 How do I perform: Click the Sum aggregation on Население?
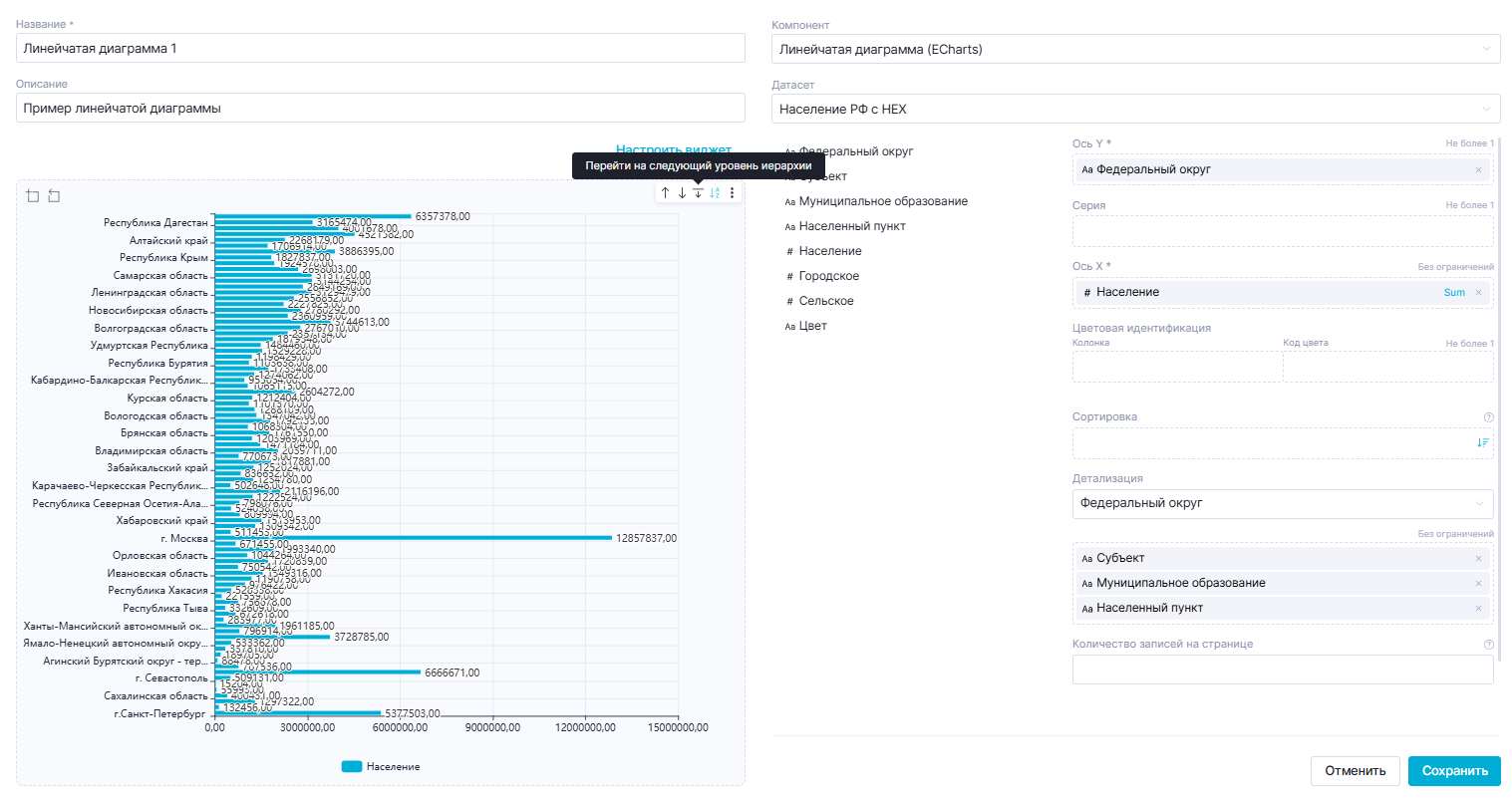1454,293
